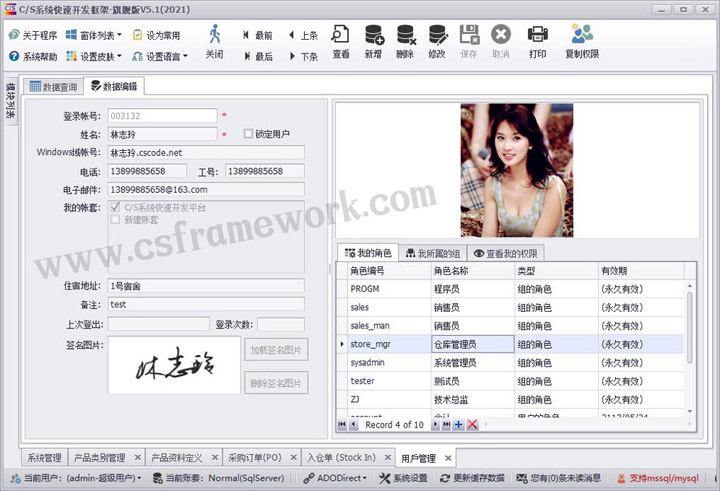Click the 住宿地址 input field

205,286
